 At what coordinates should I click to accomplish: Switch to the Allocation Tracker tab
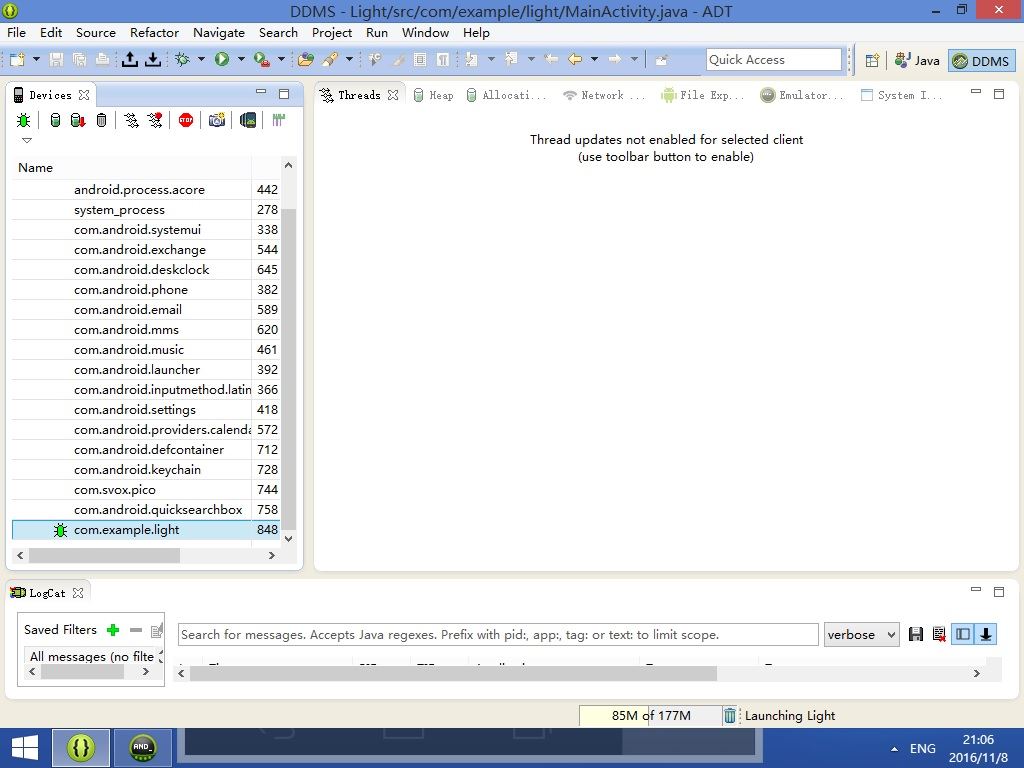(x=507, y=95)
